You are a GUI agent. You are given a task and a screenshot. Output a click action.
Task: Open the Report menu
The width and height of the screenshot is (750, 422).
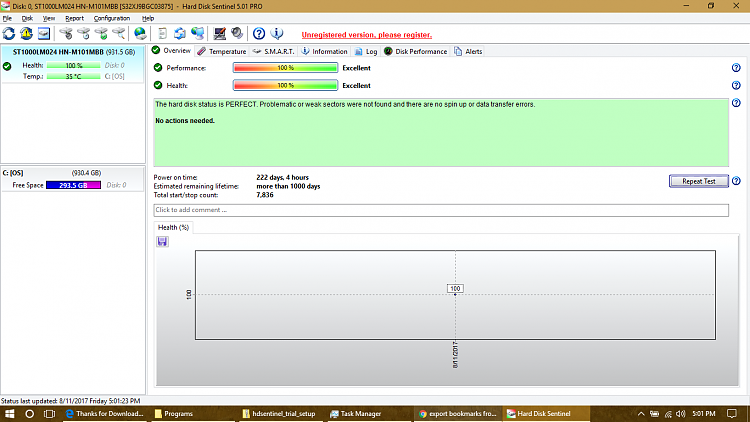click(75, 18)
